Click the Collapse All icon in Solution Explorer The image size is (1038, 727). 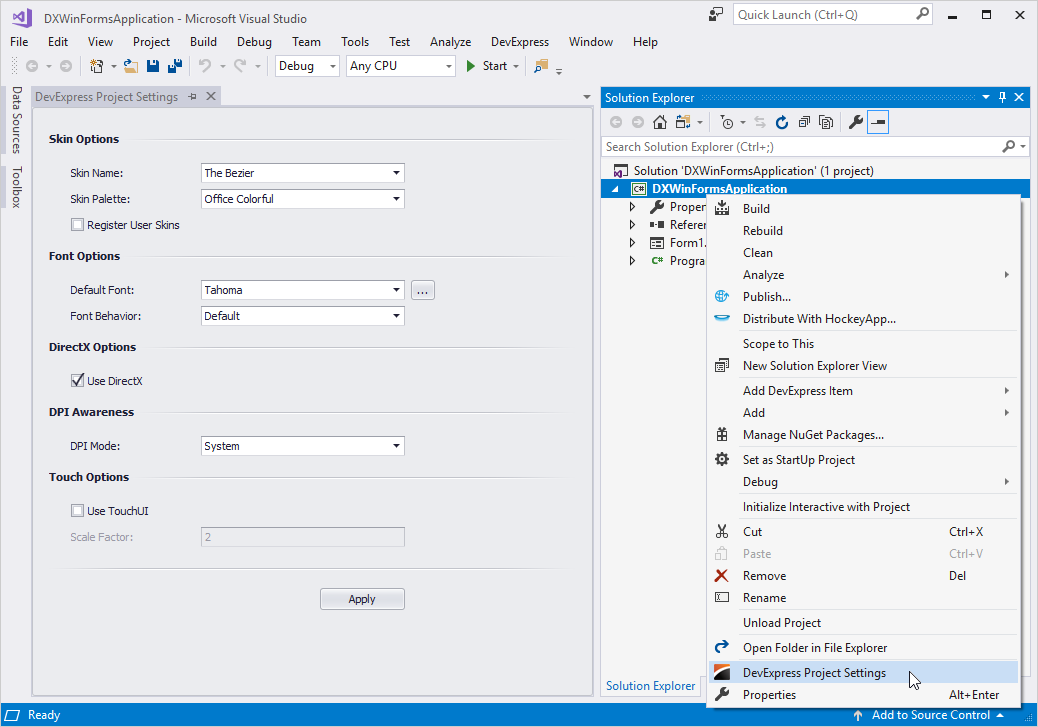click(x=804, y=122)
